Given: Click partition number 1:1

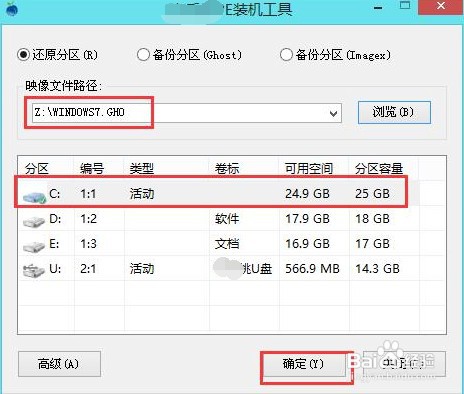Looking at the screenshot, I should click(88, 194).
